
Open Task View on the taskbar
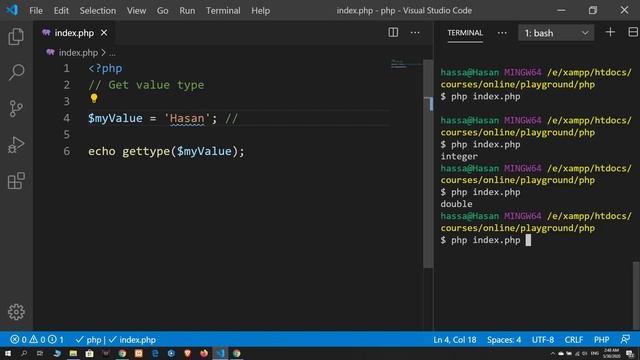pos(40,353)
